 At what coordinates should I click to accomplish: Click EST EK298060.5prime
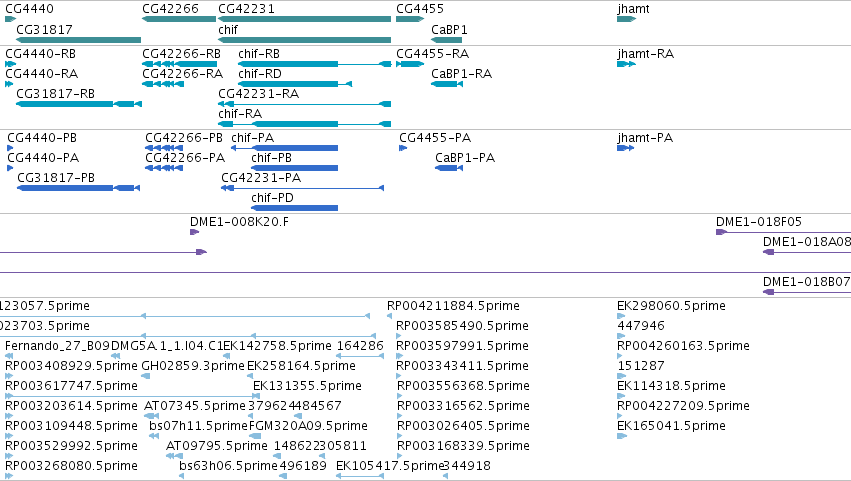(x=671, y=306)
